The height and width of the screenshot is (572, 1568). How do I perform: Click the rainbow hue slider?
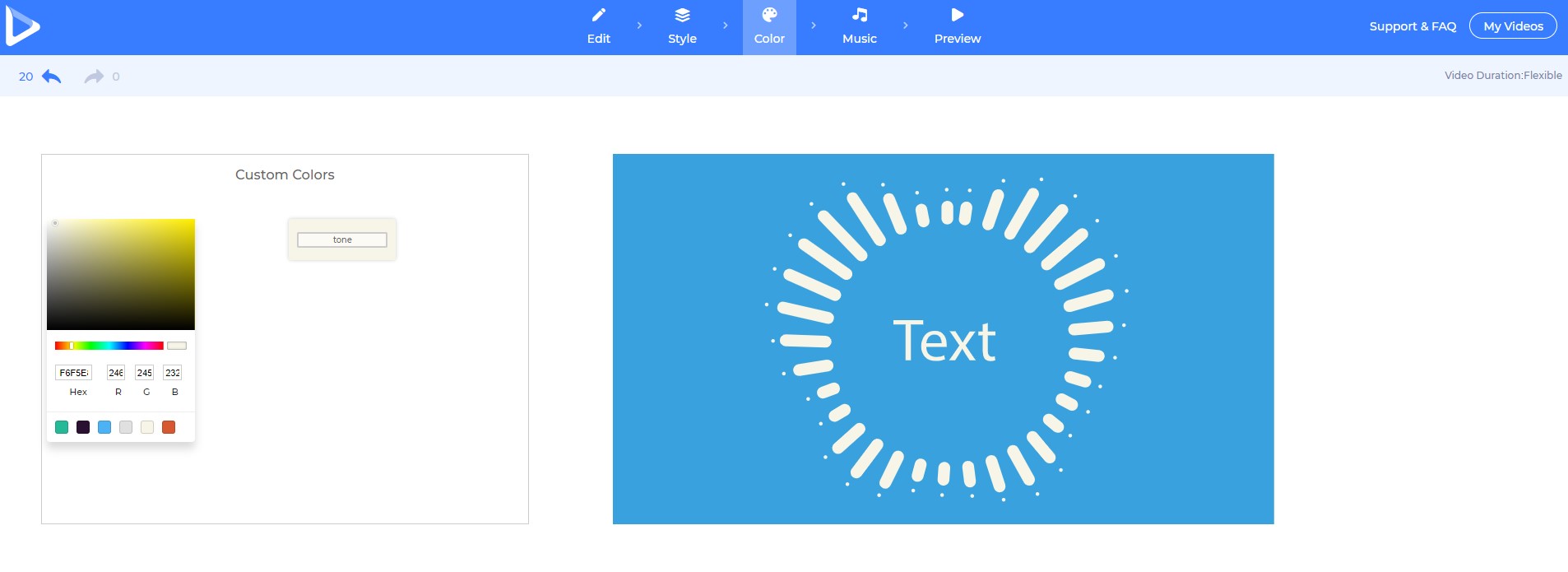109,346
